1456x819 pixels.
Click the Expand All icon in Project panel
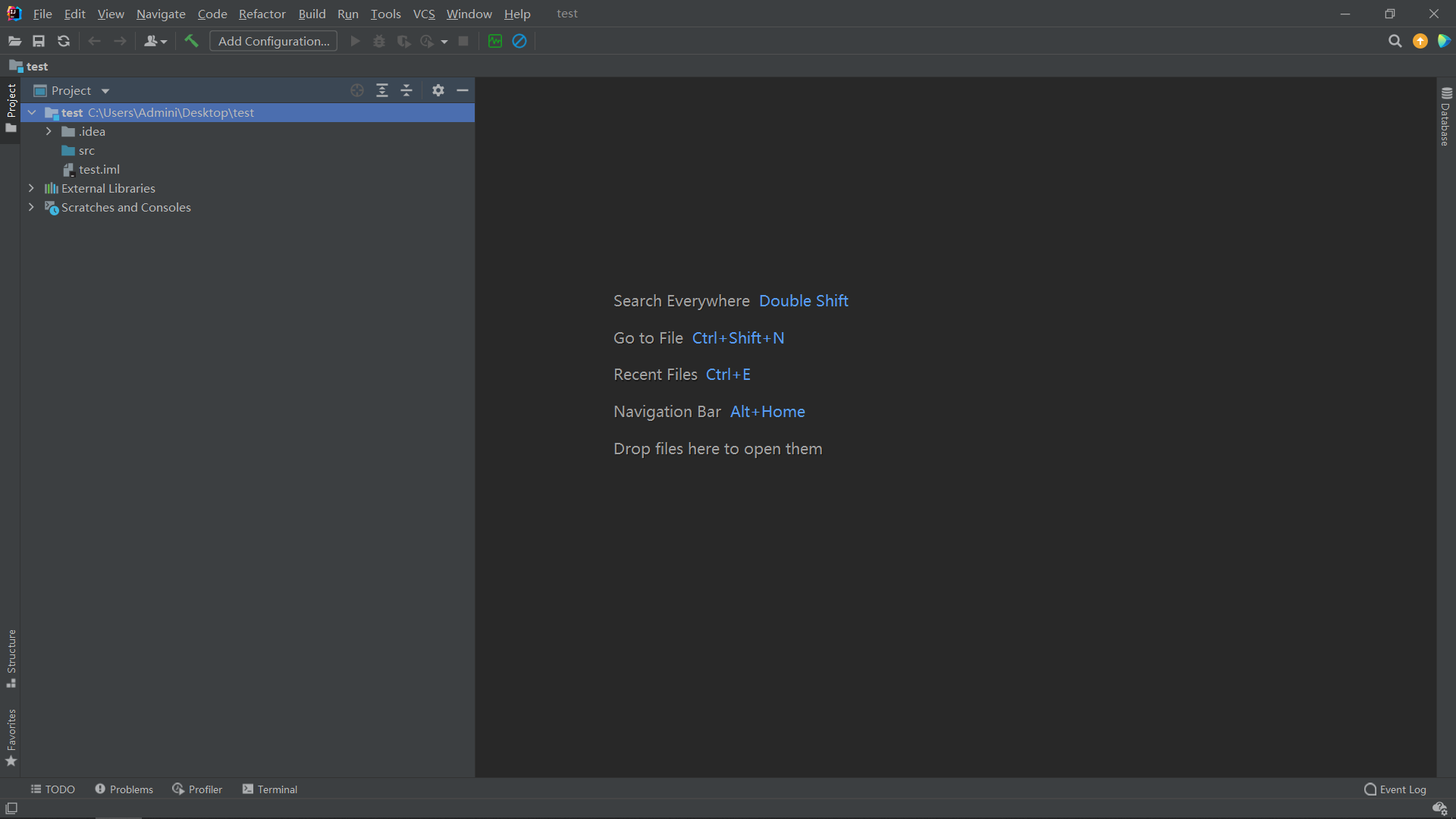click(x=382, y=90)
